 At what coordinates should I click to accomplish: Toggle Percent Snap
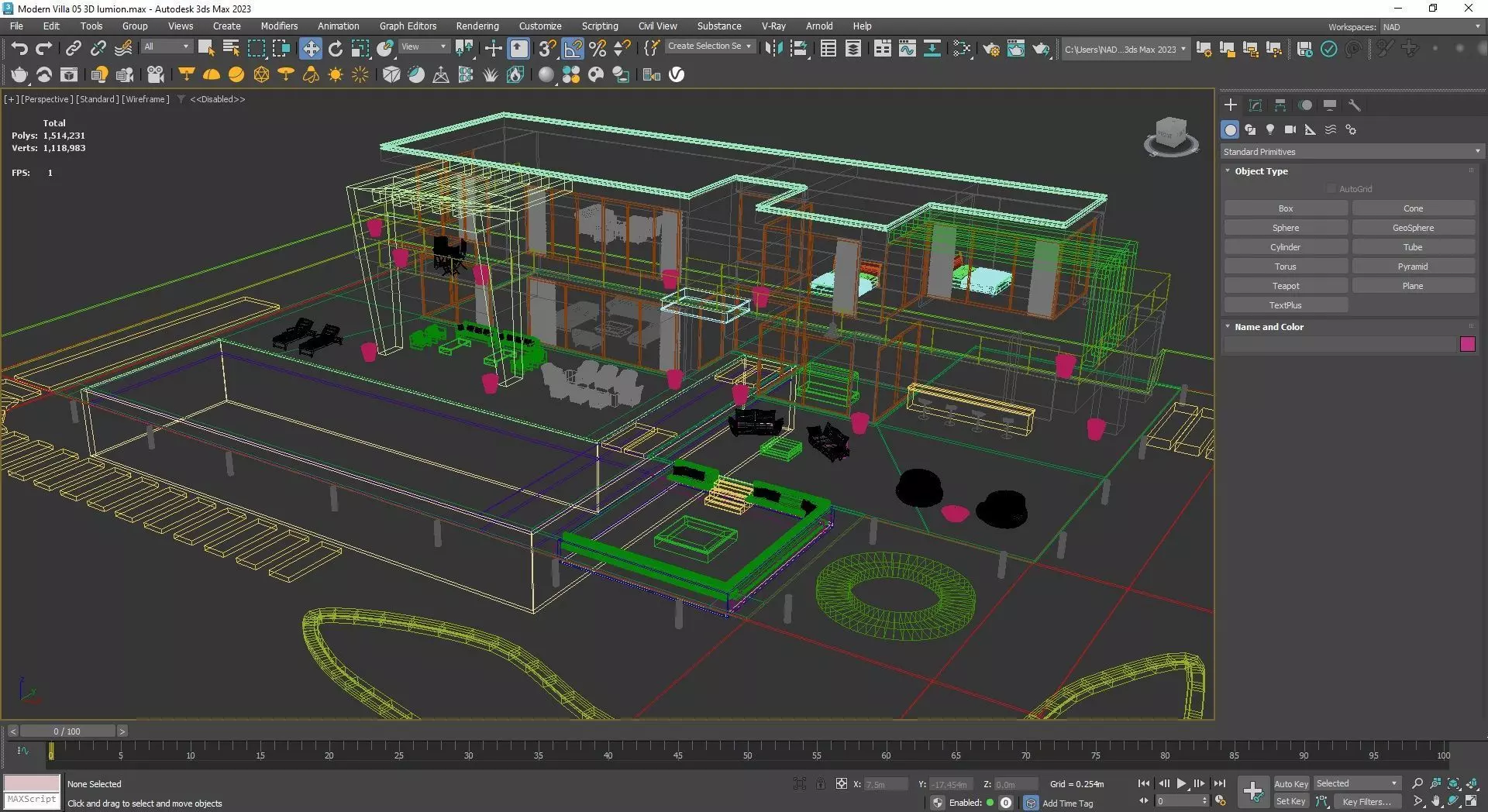[x=598, y=49]
